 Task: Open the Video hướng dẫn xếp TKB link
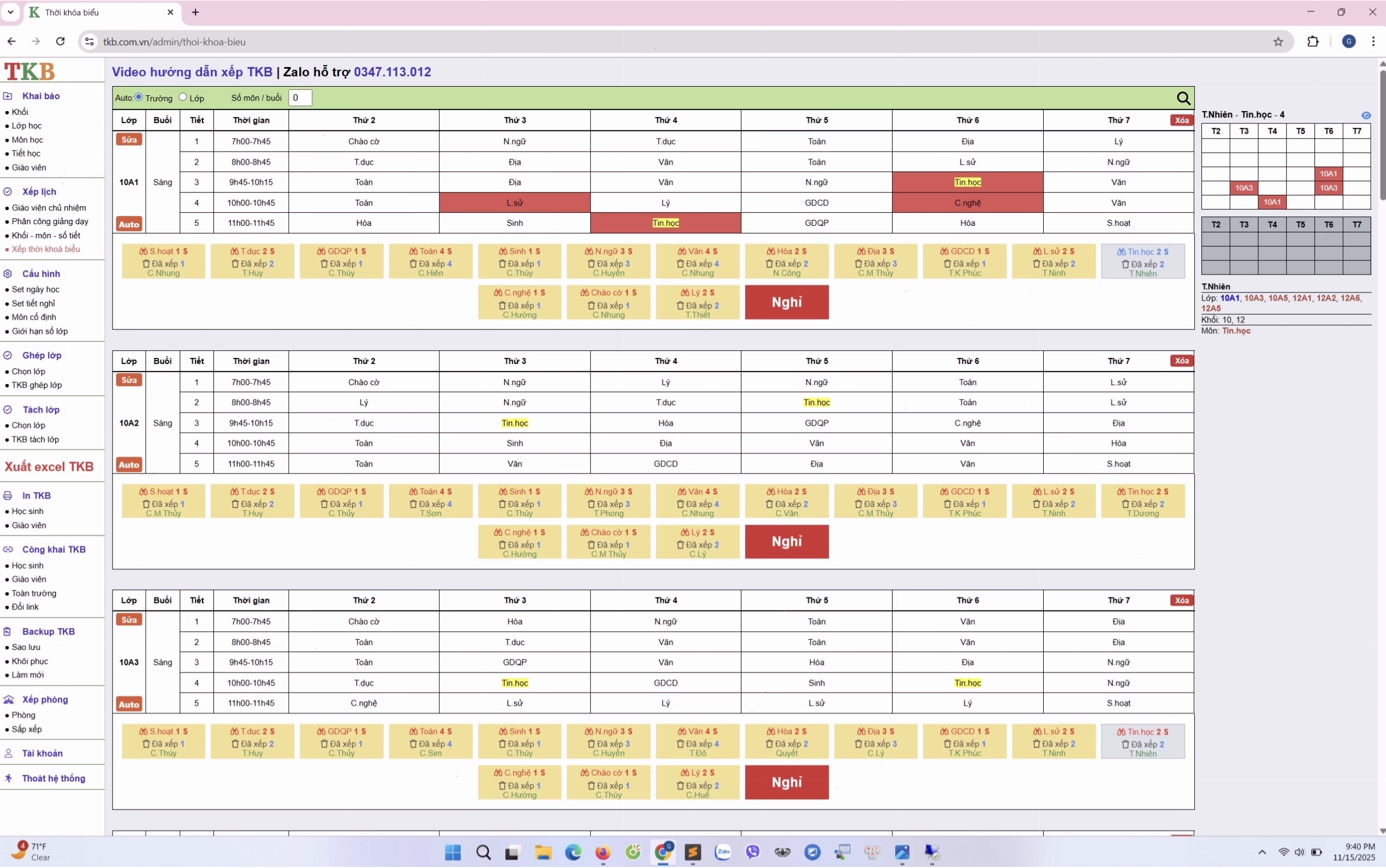(192, 72)
